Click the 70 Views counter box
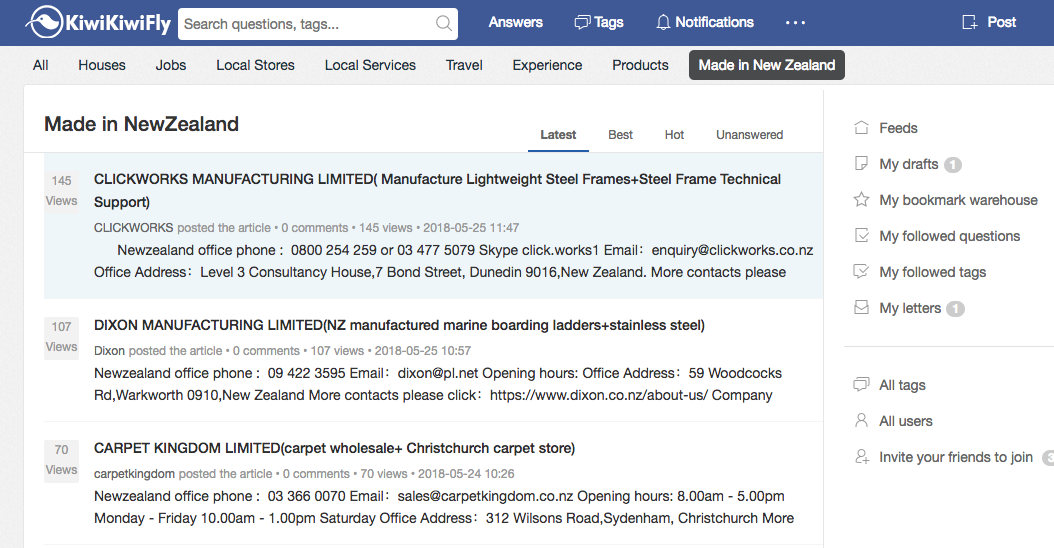Image resolution: width=1054 pixels, height=548 pixels. coord(61,460)
